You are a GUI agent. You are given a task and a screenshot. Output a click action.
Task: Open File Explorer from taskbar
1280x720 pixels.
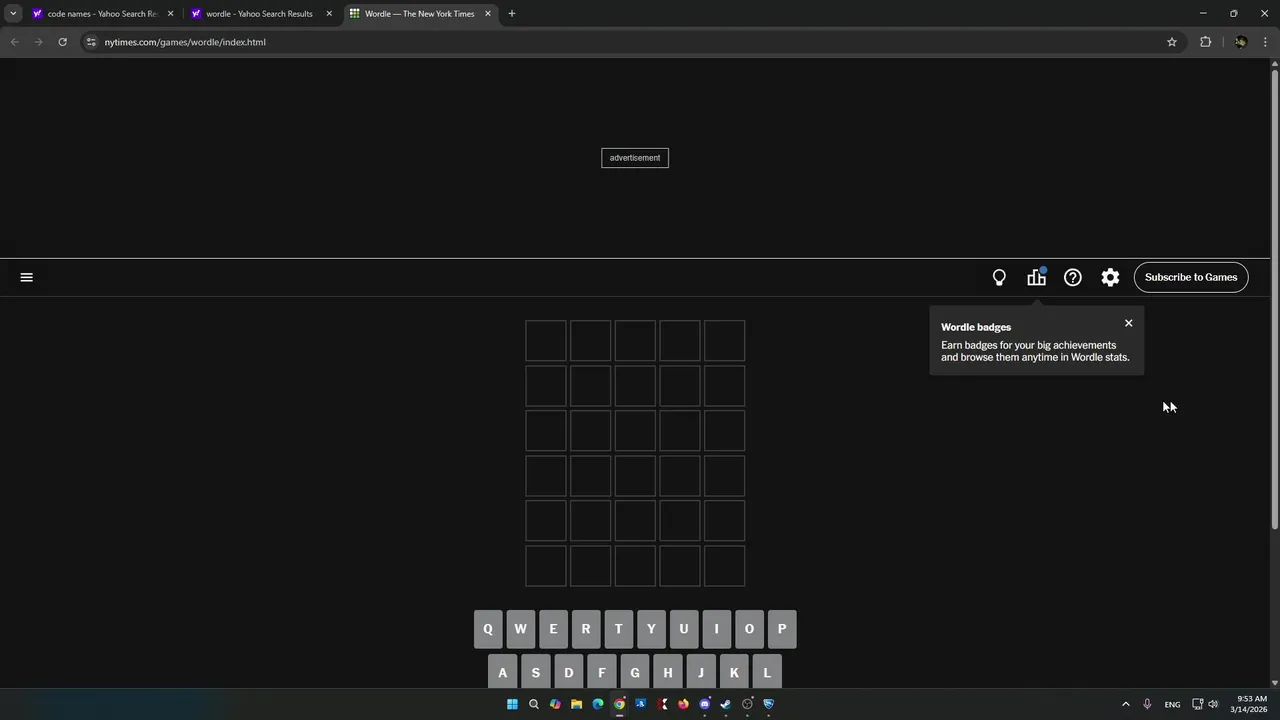576,704
